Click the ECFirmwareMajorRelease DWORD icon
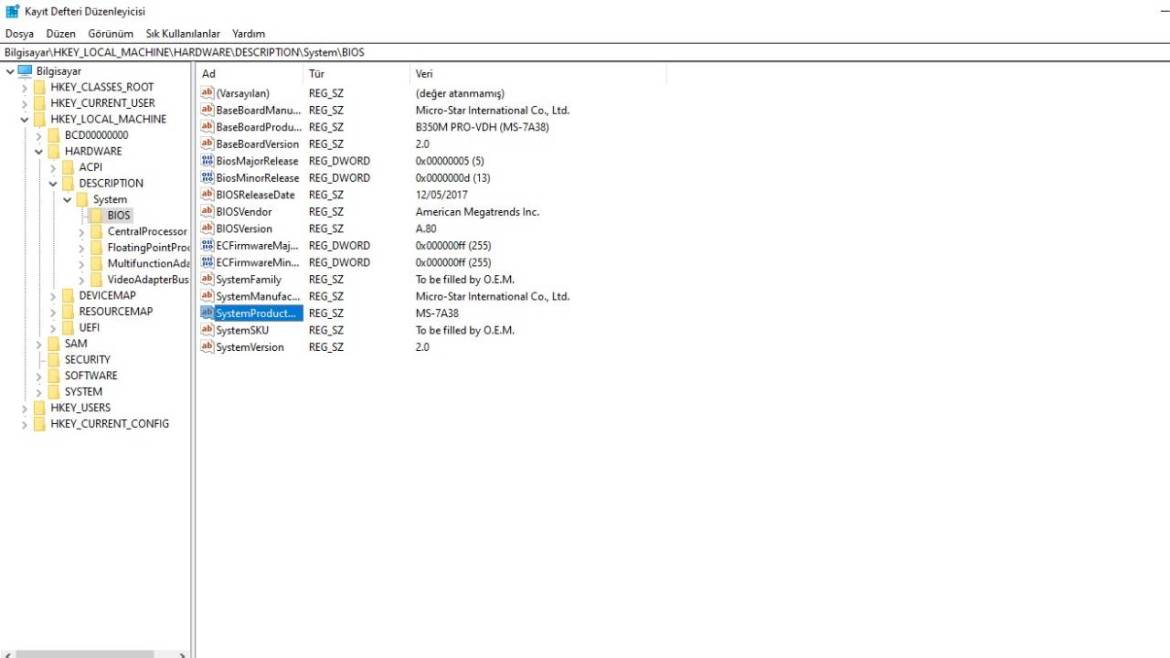 click(x=208, y=246)
